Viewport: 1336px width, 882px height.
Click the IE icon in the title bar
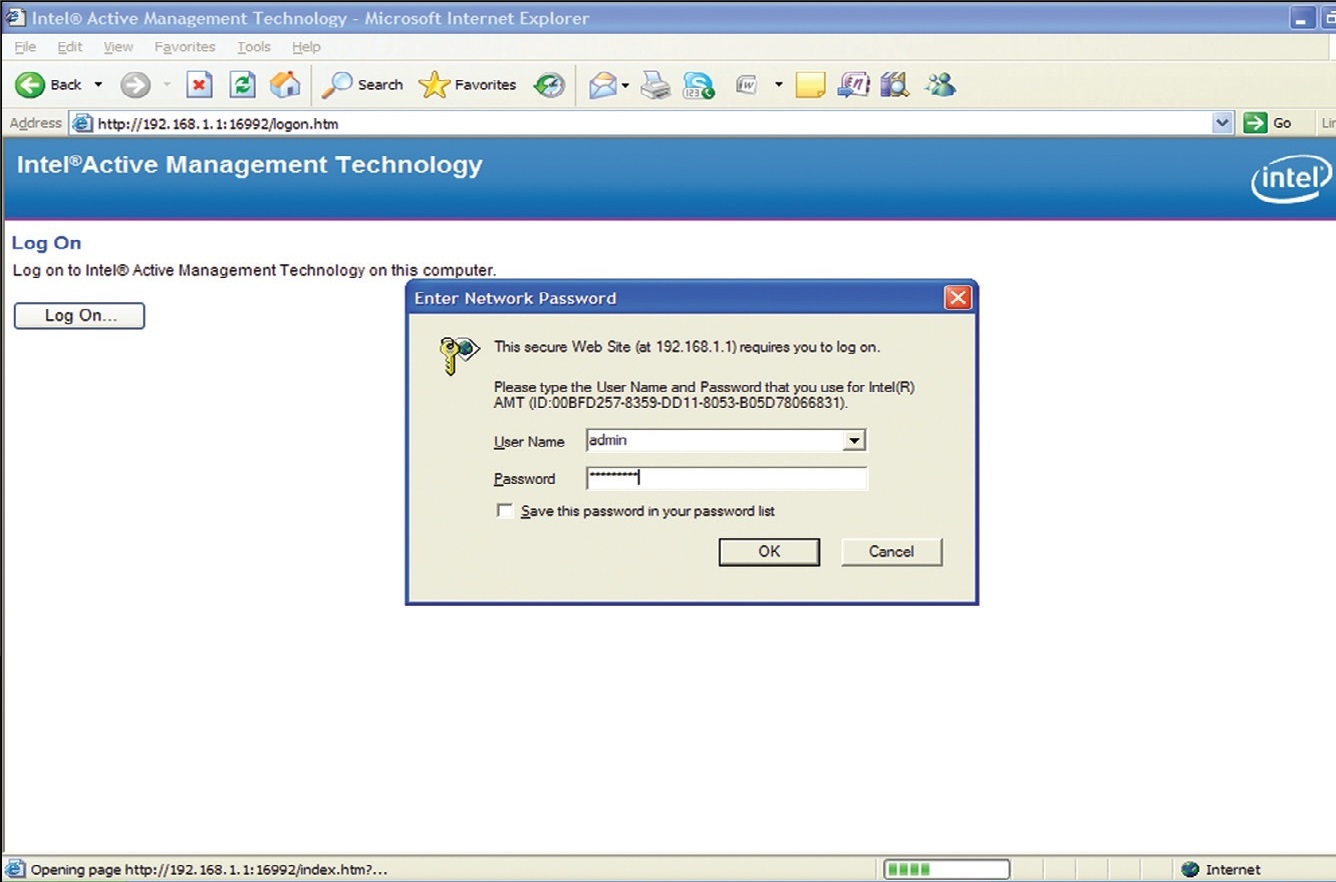(x=15, y=17)
